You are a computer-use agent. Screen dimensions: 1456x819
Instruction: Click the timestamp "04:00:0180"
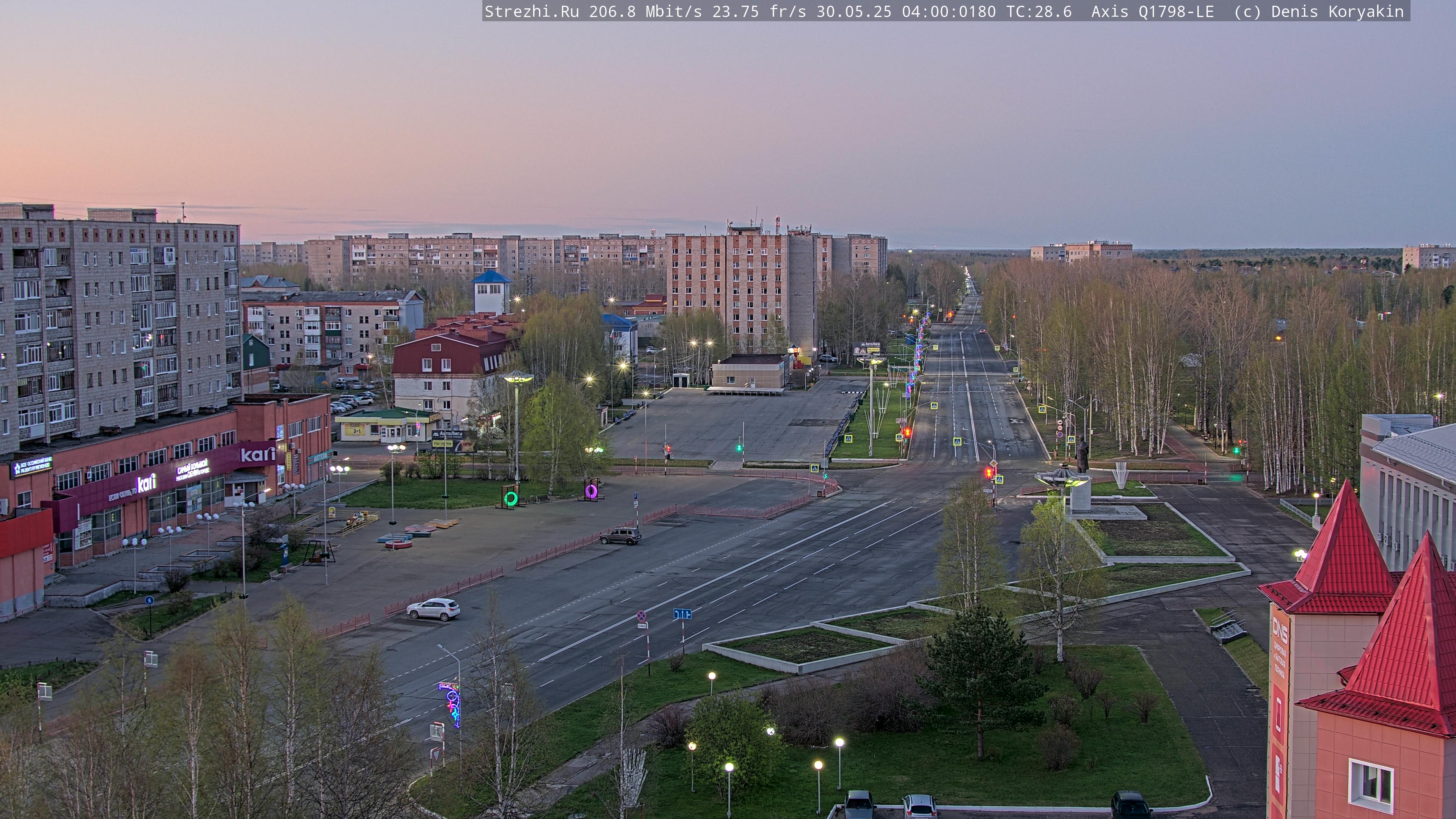948,12
